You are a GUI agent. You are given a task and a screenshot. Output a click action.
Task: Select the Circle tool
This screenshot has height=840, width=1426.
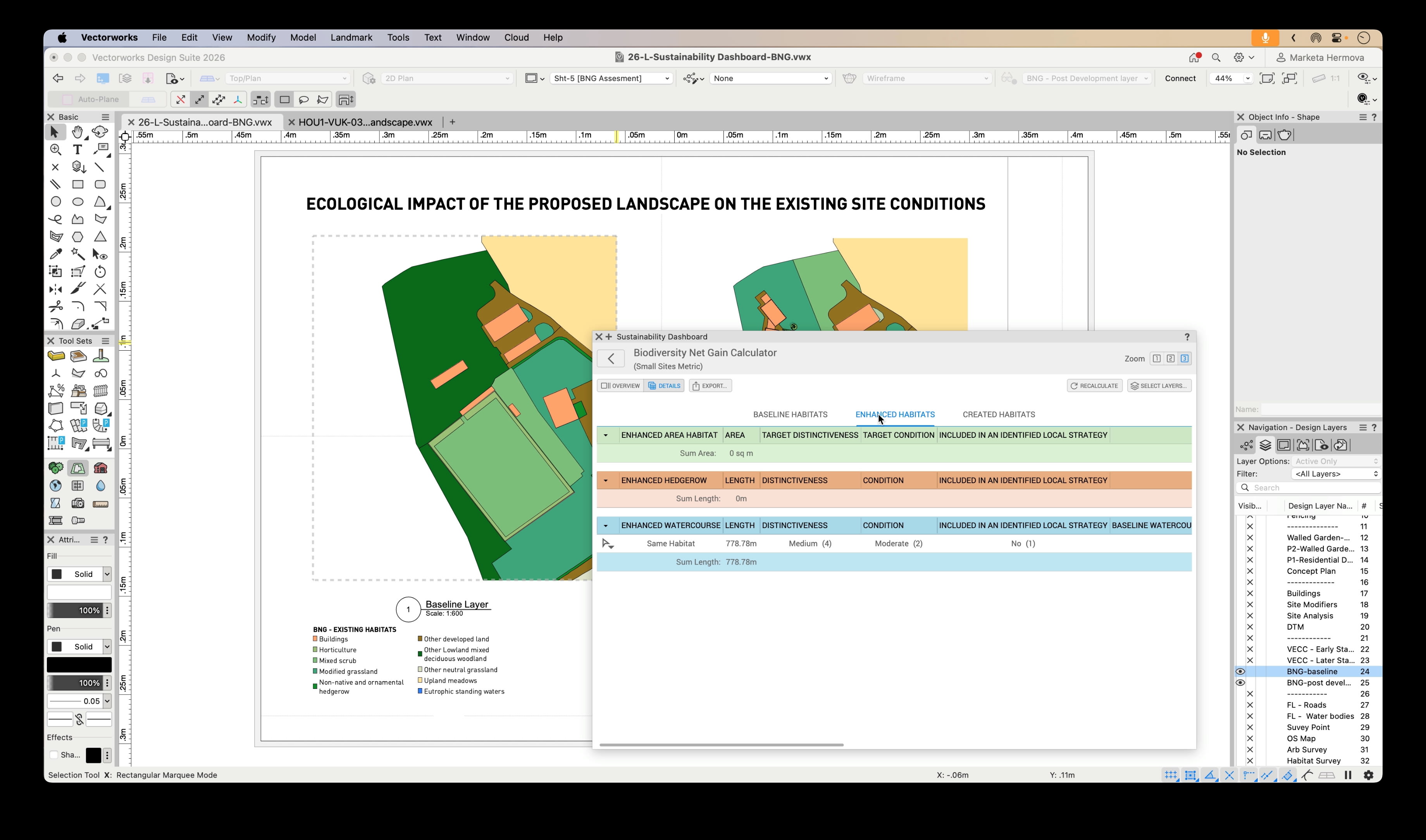coord(55,202)
